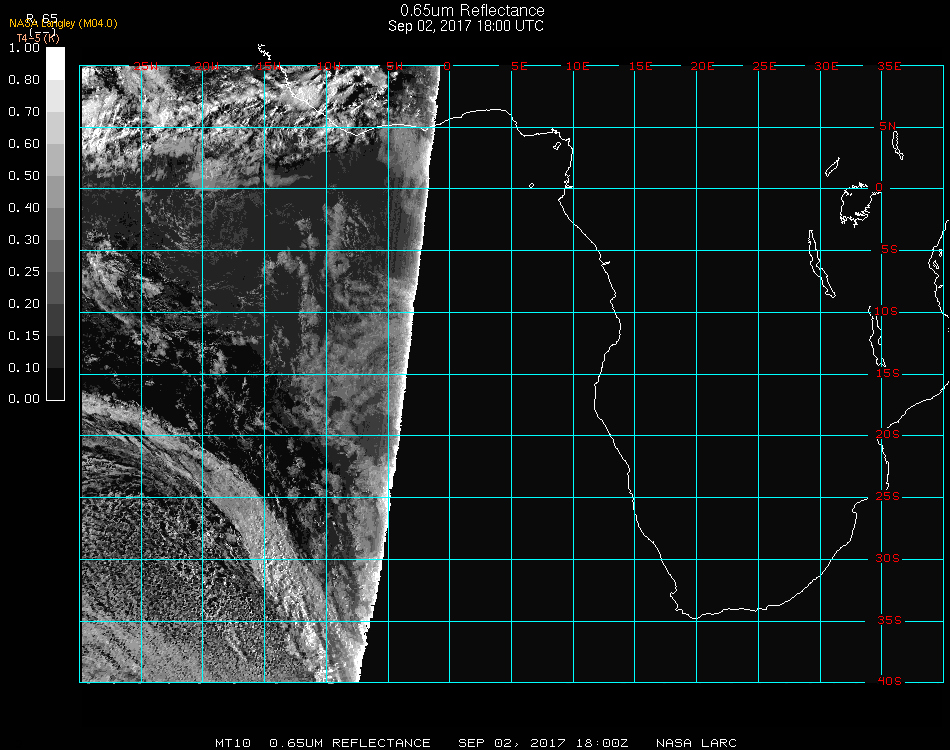Click the 5E longitude label
The width and height of the screenshot is (950, 750).
pos(519,66)
